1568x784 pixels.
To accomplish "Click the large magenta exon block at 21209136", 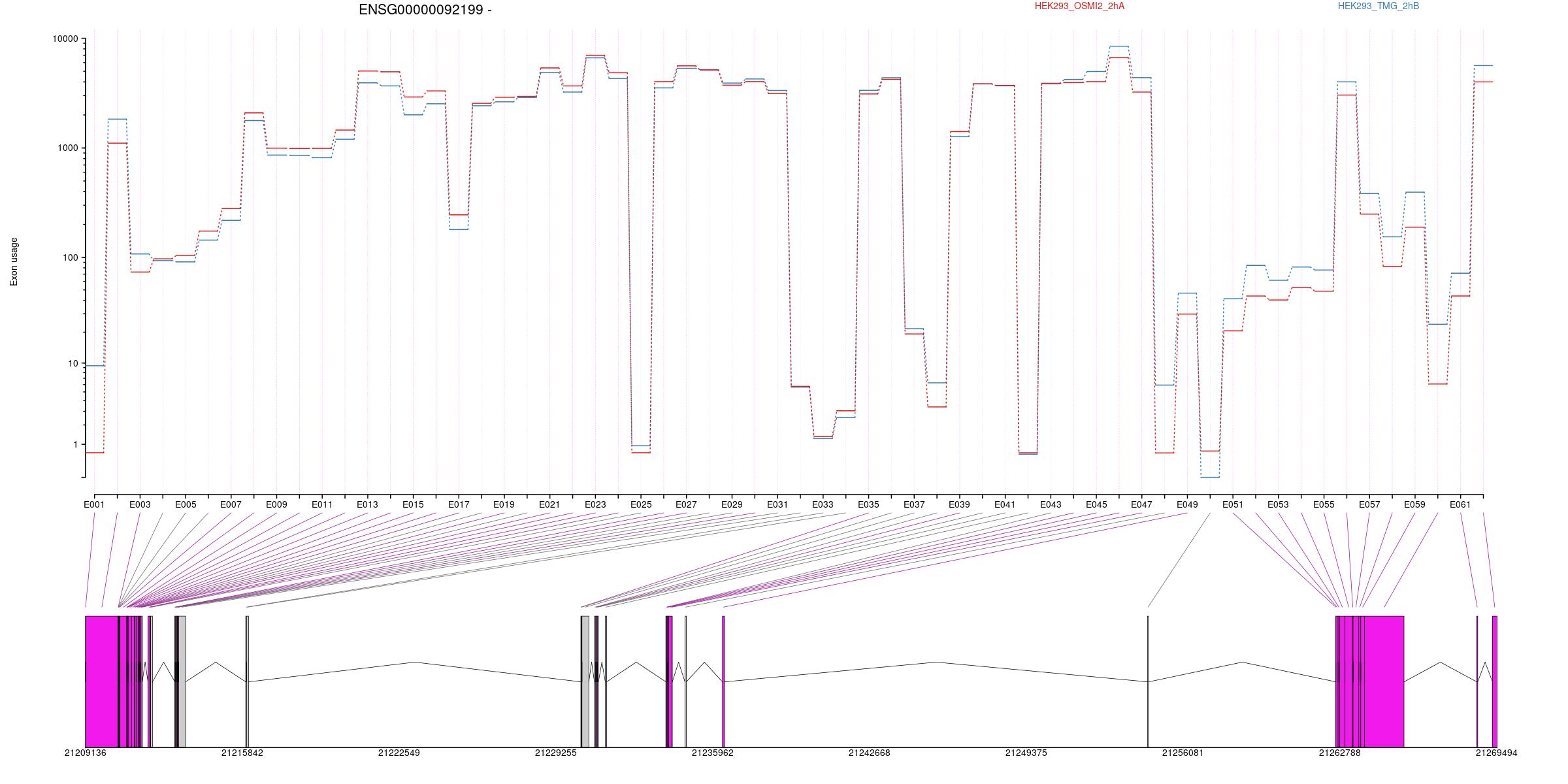I will pyautogui.click(x=102, y=681).
